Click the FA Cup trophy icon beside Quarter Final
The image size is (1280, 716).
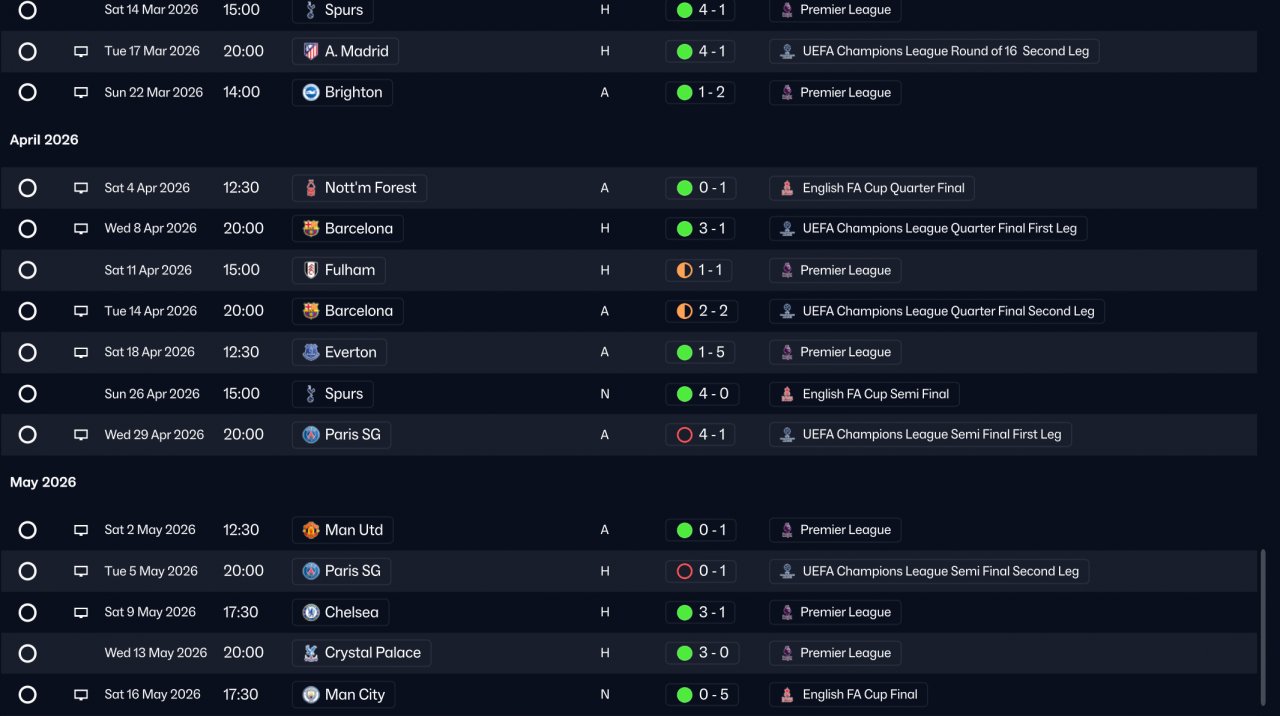click(787, 188)
